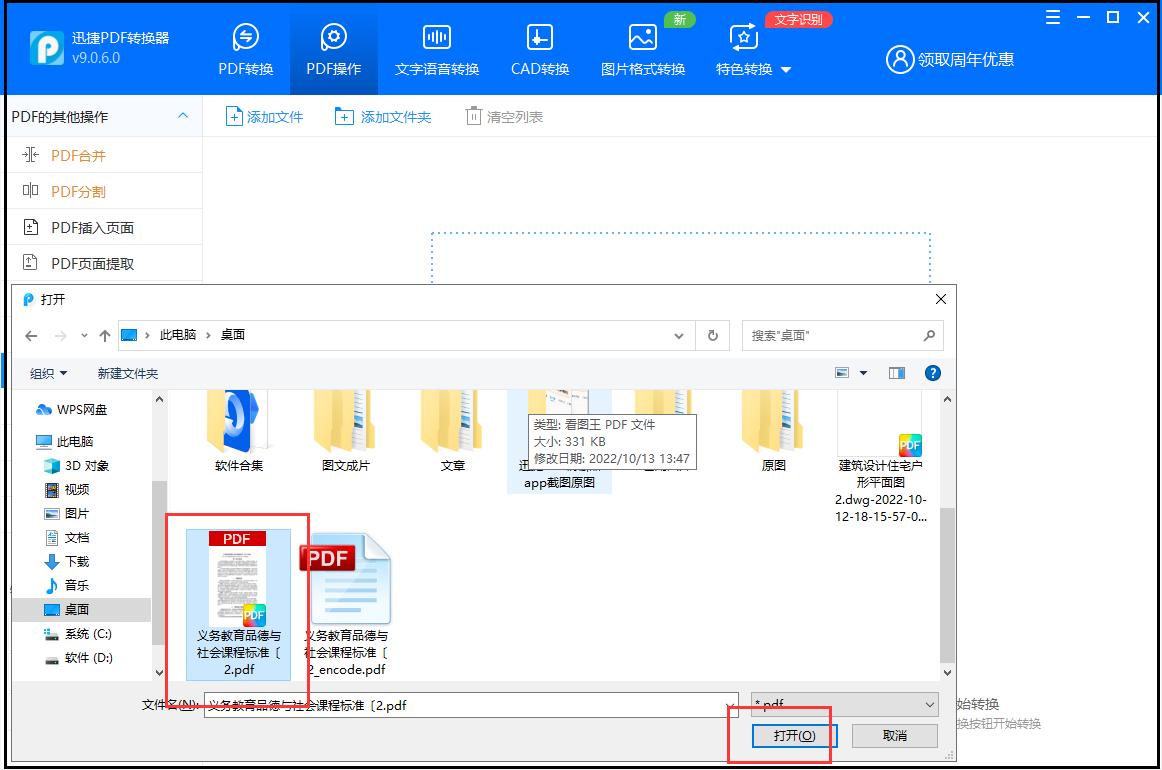The height and width of the screenshot is (770, 1162).
Task: Expand the view options arrow in the dialog
Action: pos(862,372)
